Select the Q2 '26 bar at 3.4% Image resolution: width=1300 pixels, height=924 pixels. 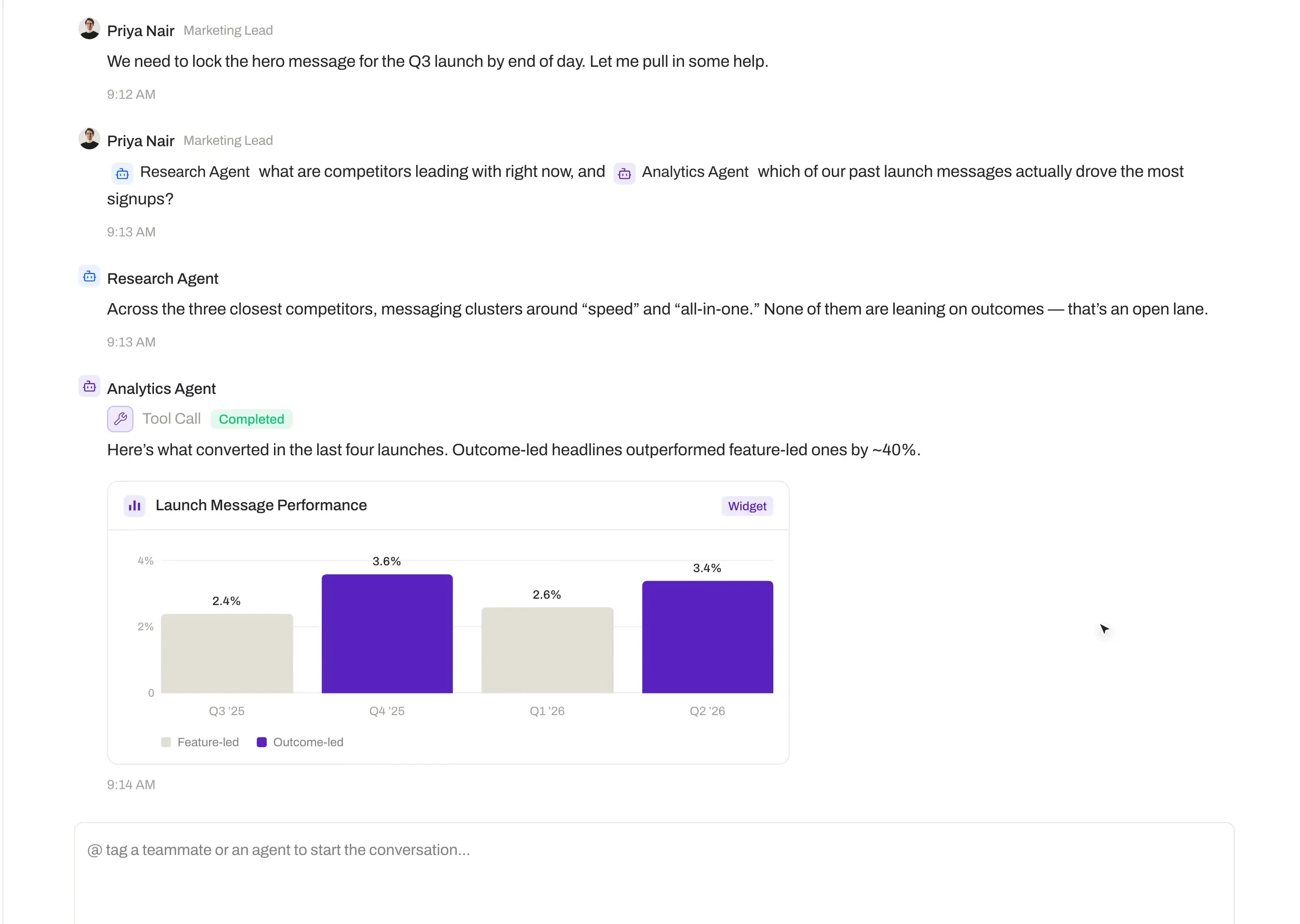tap(707, 637)
